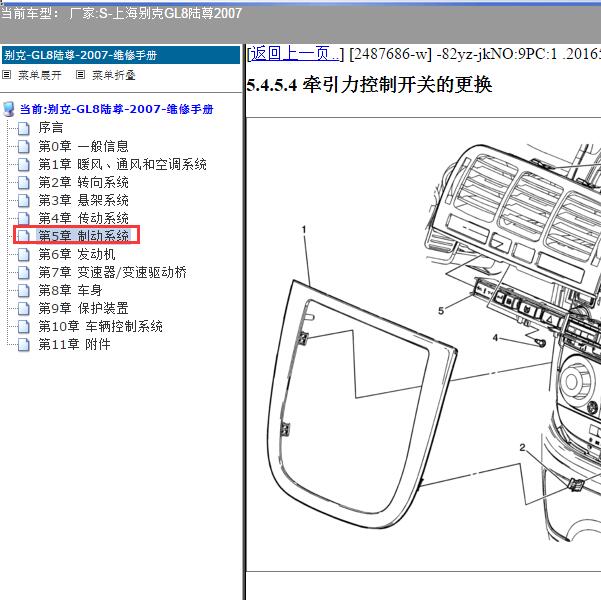Open root node 当前:别克-GL8陆尊-2007-维修手册
The height and width of the screenshot is (600, 601).
click(x=116, y=109)
